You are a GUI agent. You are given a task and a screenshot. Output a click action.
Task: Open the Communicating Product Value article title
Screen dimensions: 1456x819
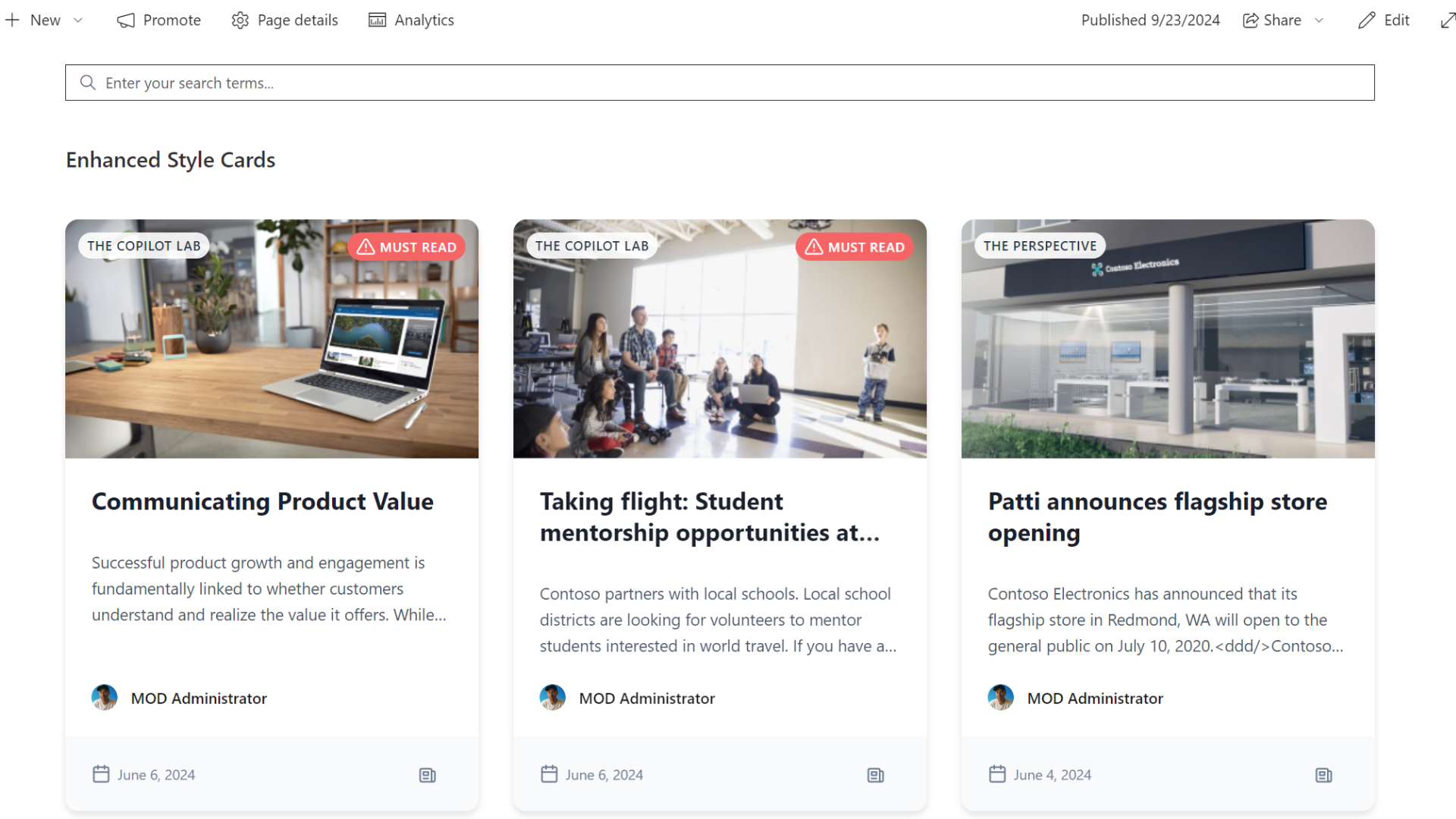[262, 501]
